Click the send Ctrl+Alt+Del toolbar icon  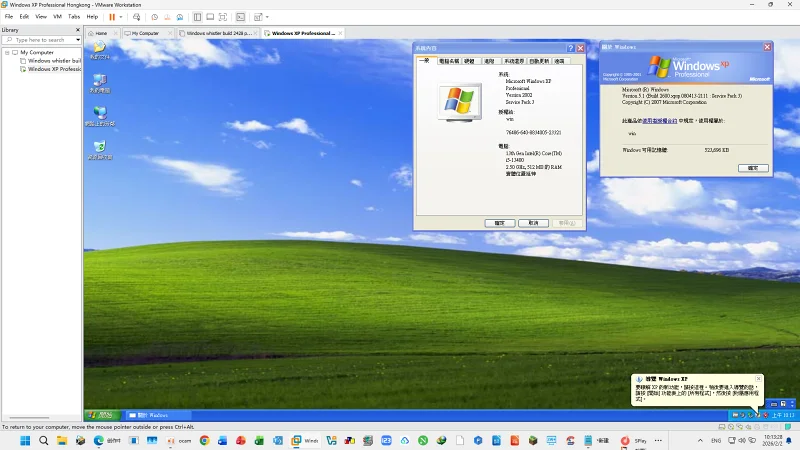point(139,17)
